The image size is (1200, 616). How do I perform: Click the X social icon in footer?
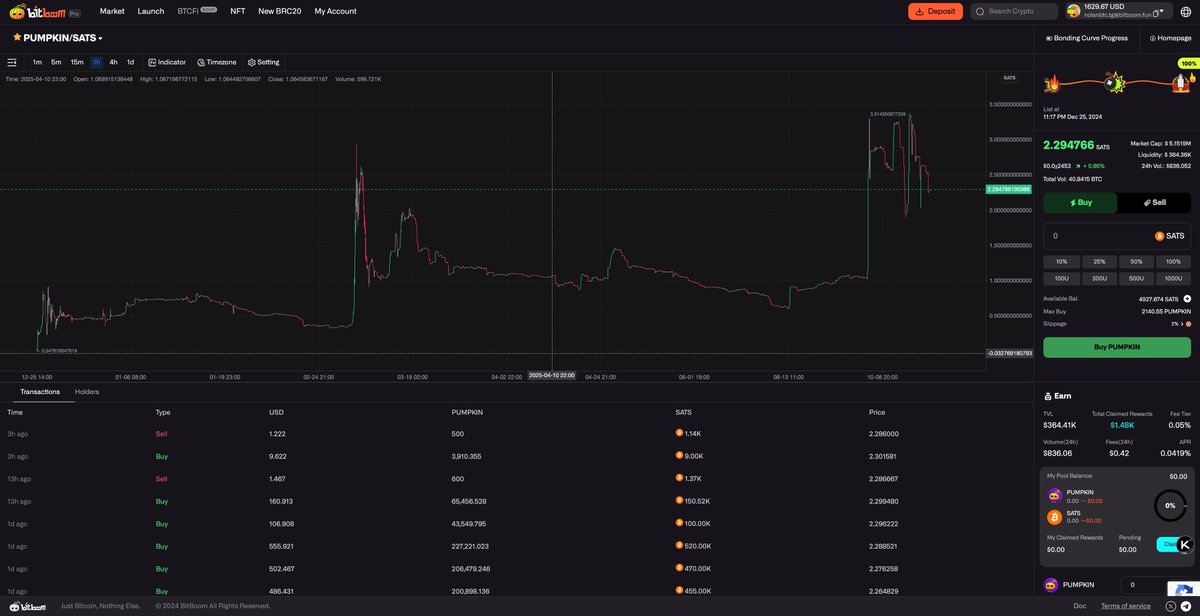pyautogui.click(x=1171, y=606)
